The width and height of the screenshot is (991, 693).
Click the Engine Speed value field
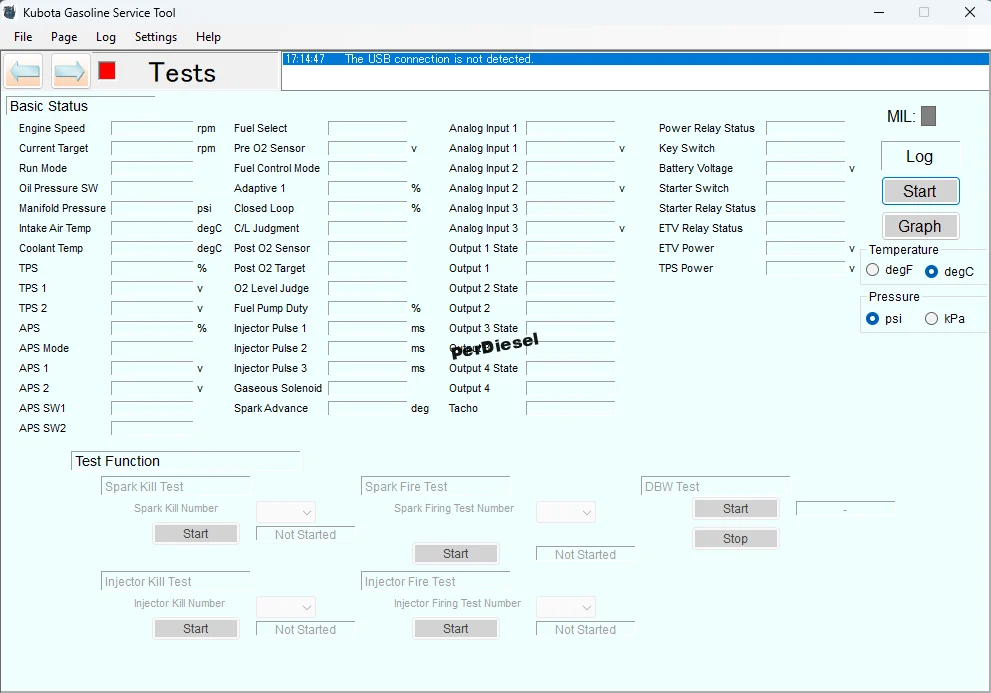(x=152, y=128)
